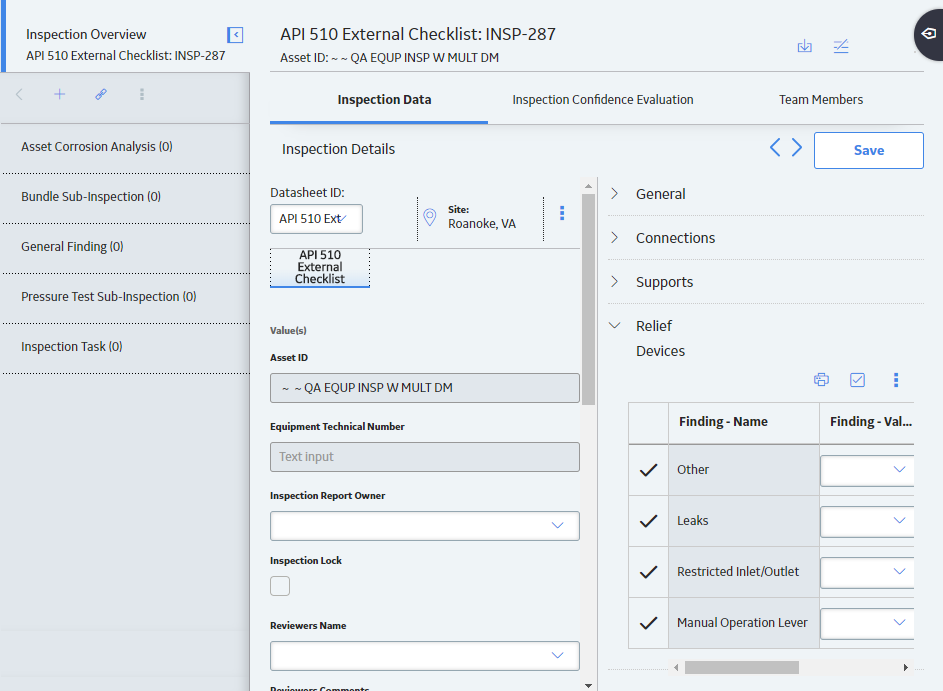
Task: Click the Finding - Name column header
Action: click(744, 422)
